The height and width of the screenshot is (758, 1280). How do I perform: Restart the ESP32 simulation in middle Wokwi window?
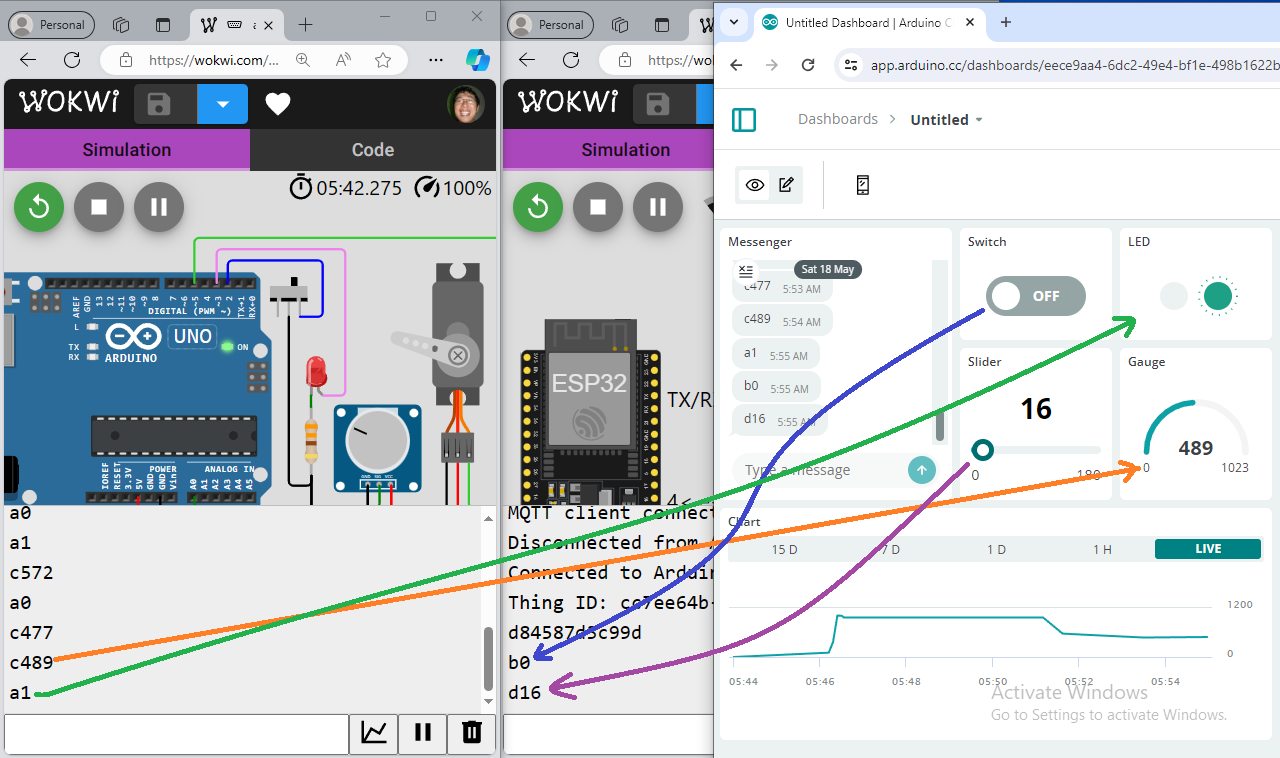click(x=538, y=207)
